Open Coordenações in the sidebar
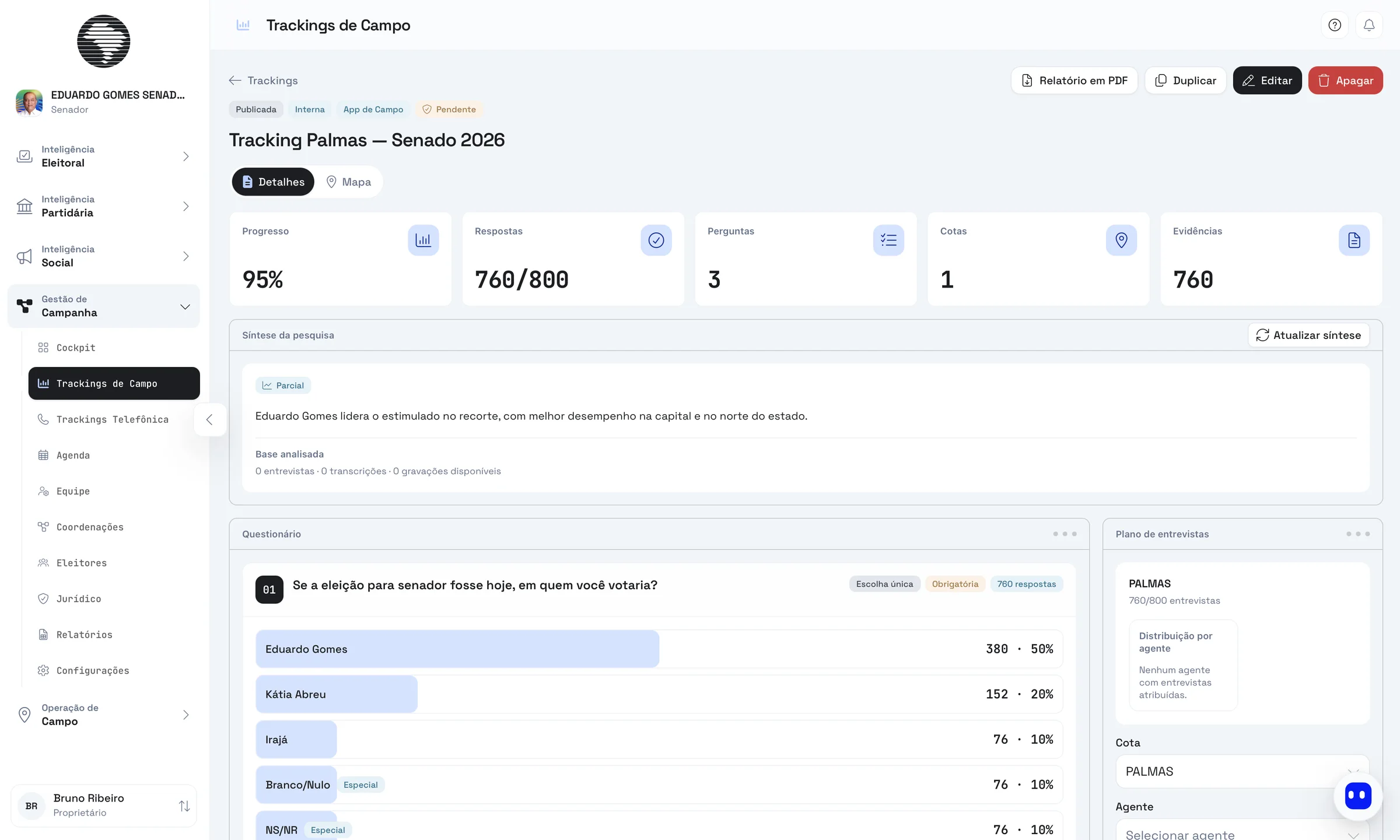Viewport: 1400px width, 840px height. pos(114,527)
